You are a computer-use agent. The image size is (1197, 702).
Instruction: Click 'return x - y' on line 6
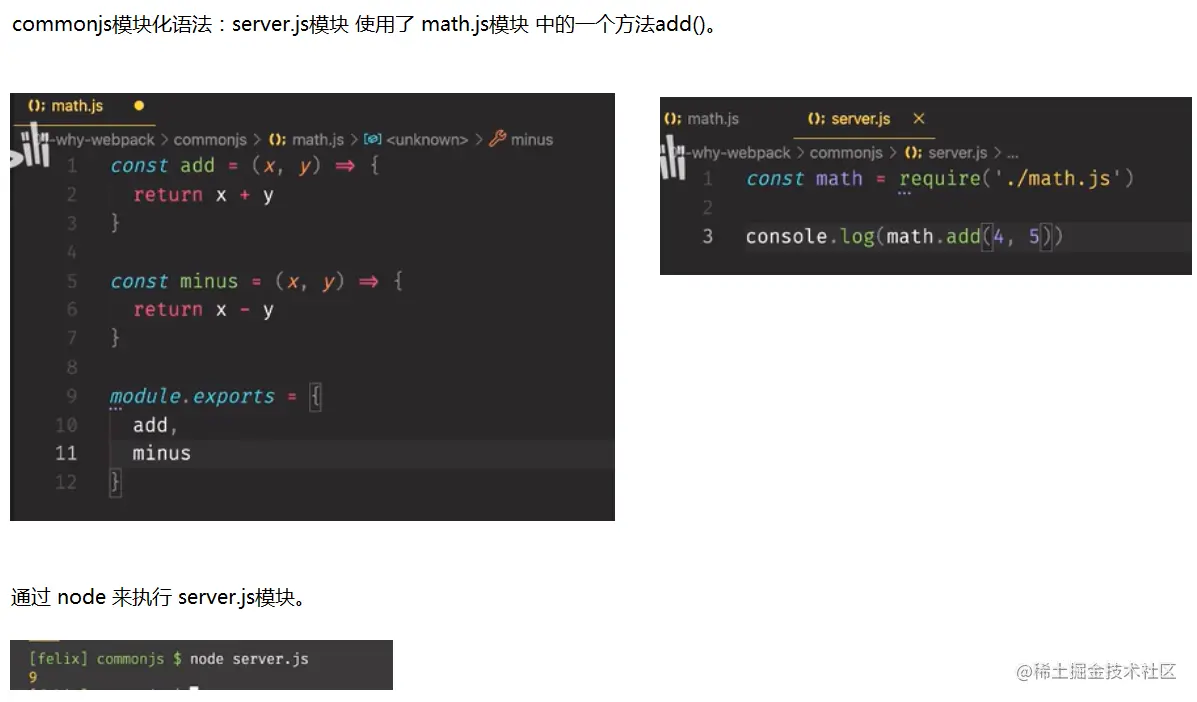[x=203, y=310]
